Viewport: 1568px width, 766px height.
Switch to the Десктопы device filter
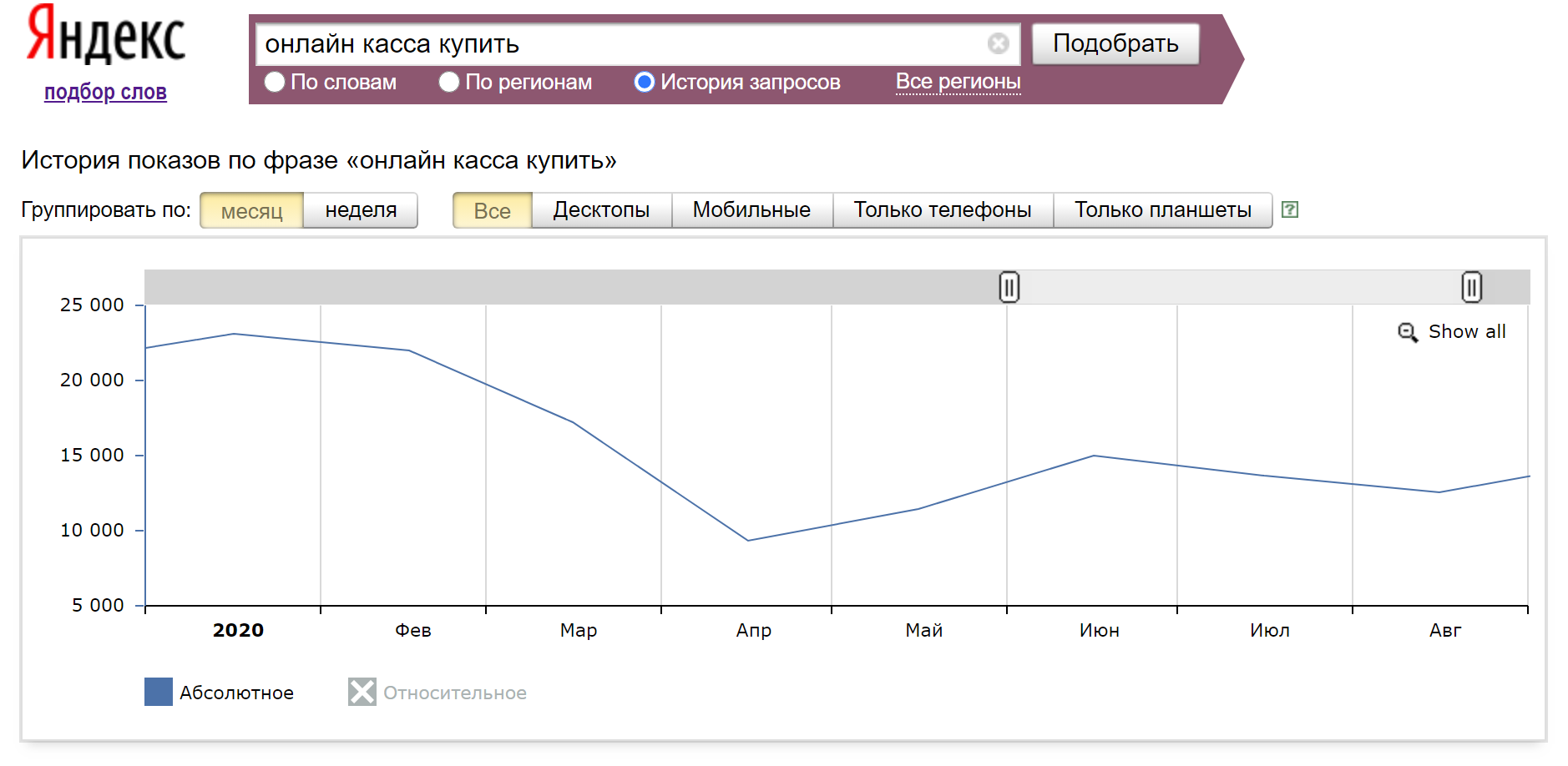pos(601,210)
